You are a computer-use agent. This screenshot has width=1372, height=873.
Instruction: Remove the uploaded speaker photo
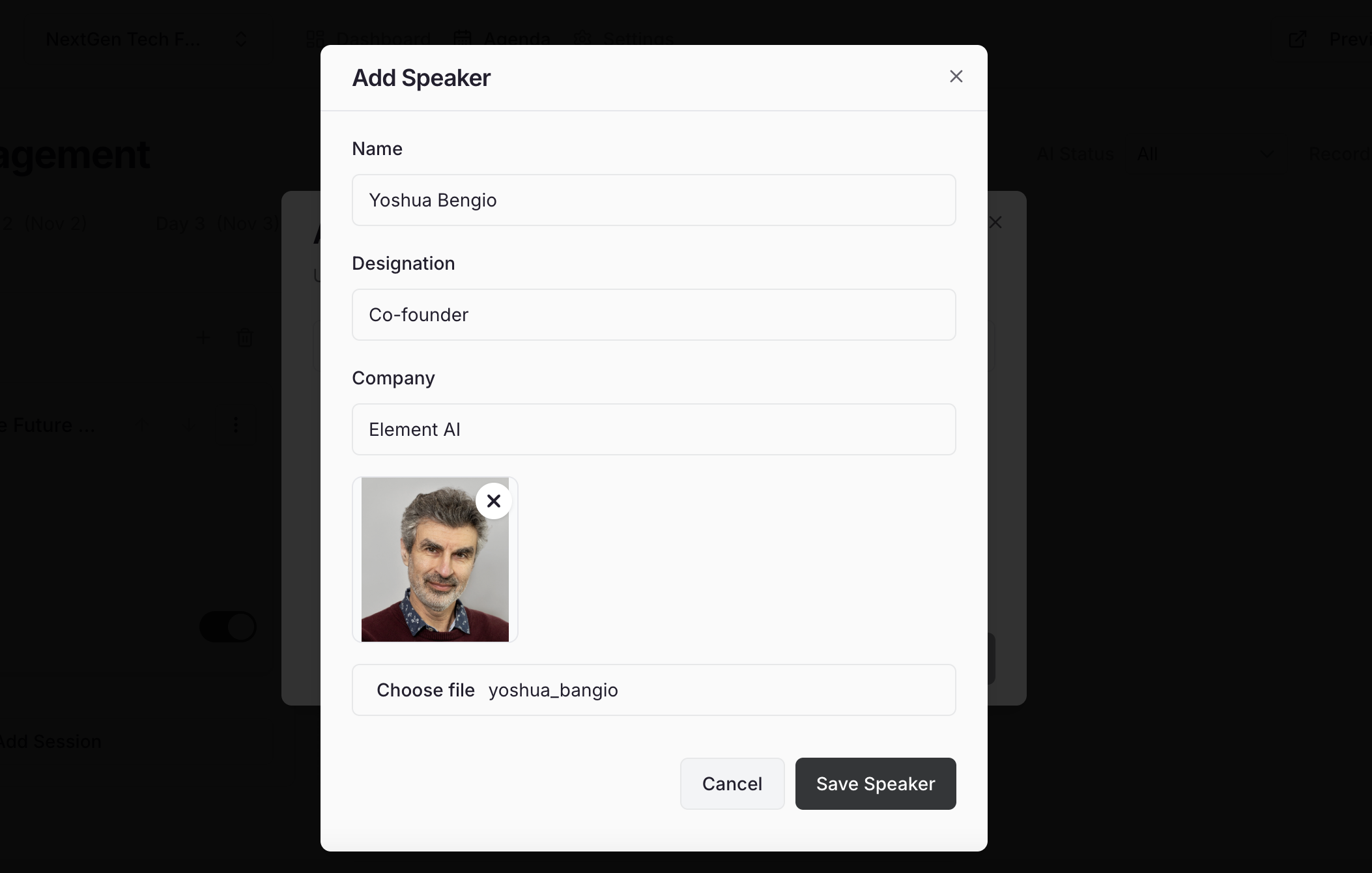493,501
